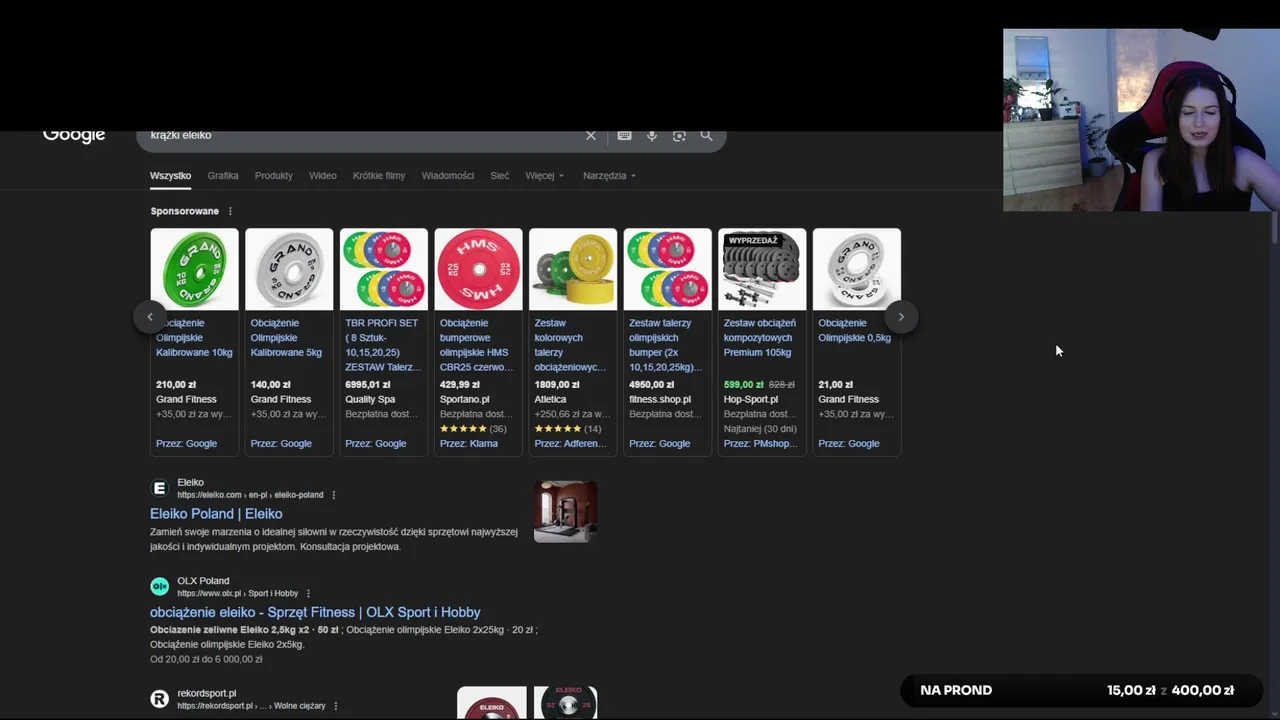Expand the Narzędzia dropdown
This screenshot has height=720, width=1280.
(609, 176)
